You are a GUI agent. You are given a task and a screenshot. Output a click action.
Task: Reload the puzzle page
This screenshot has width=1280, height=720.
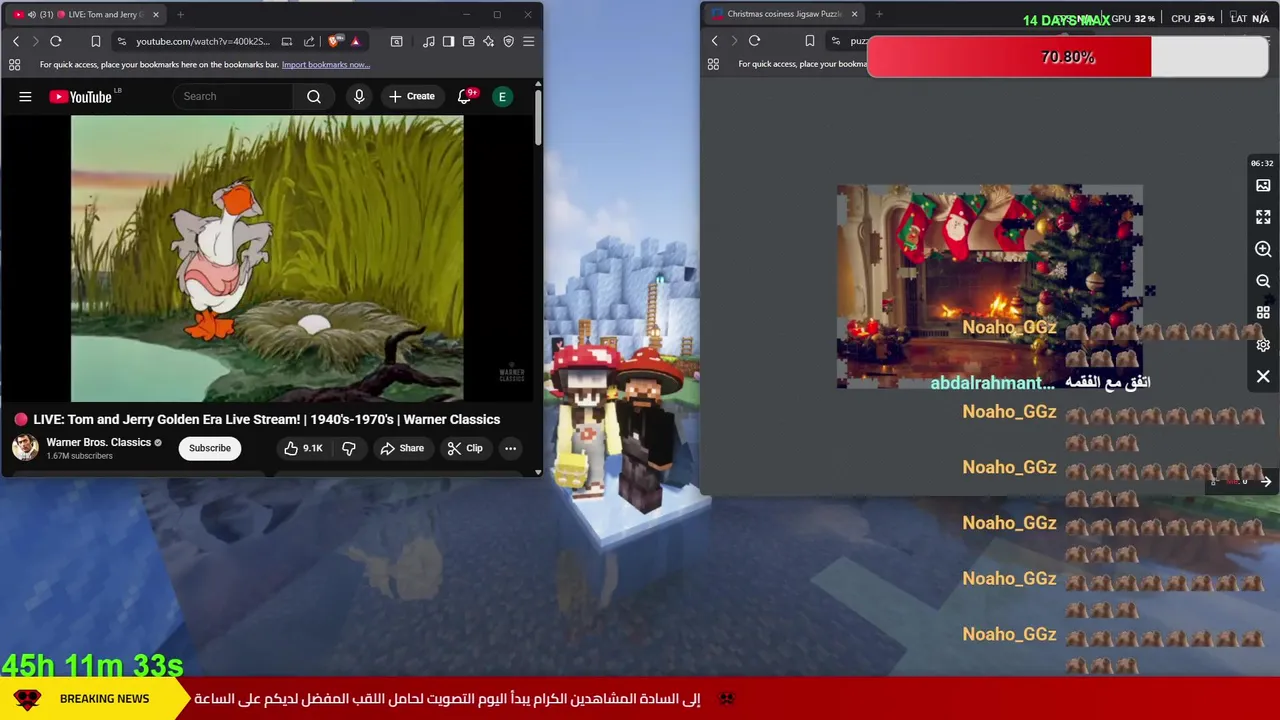755,40
